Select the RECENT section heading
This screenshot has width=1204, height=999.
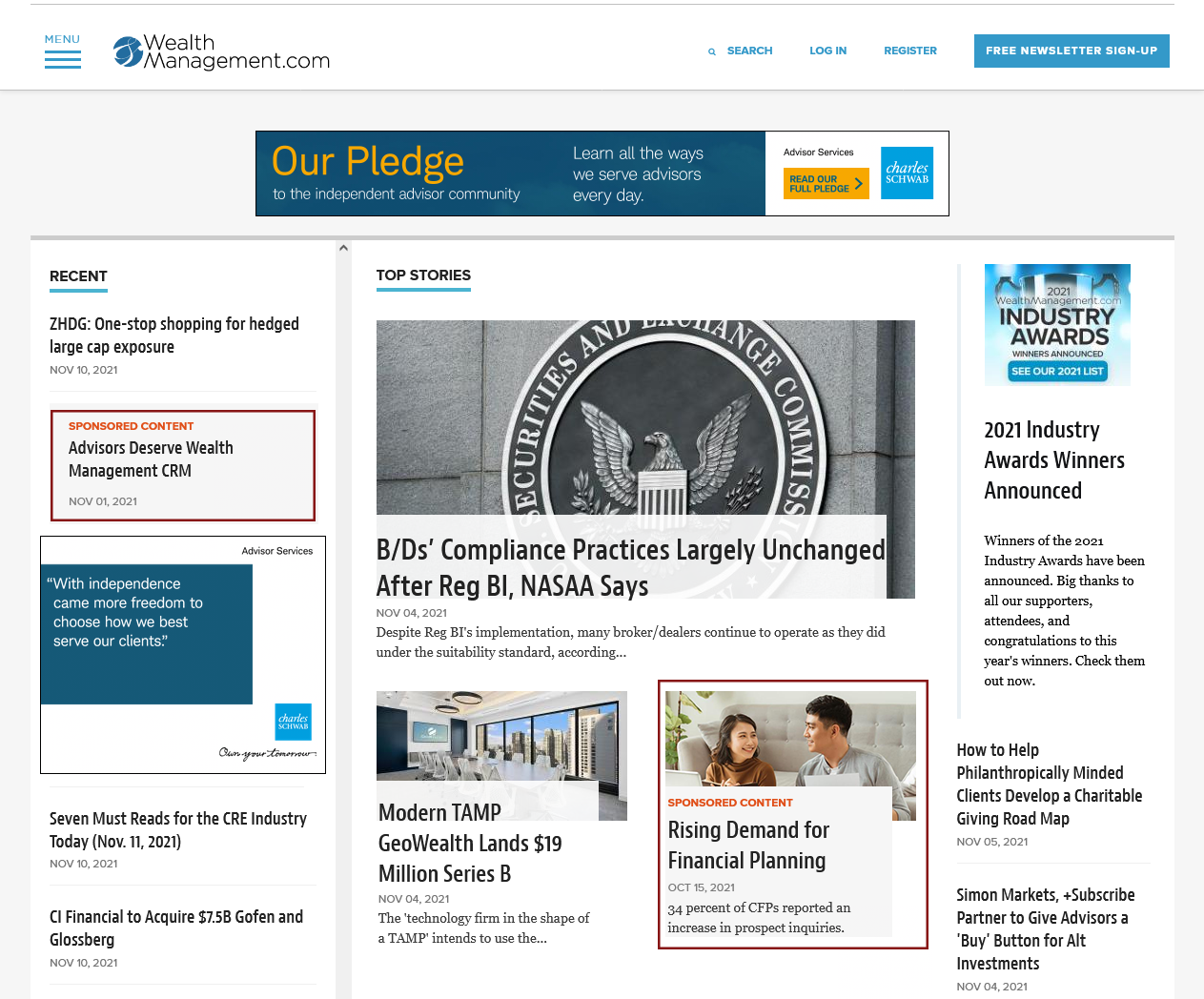[78, 276]
